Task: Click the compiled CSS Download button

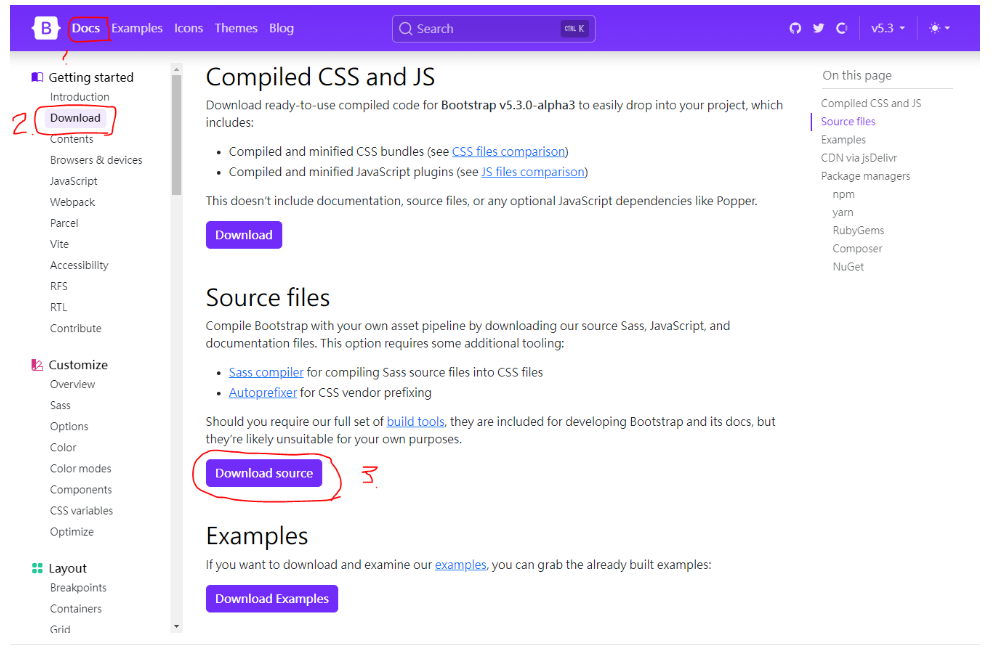Action: (244, 235)
